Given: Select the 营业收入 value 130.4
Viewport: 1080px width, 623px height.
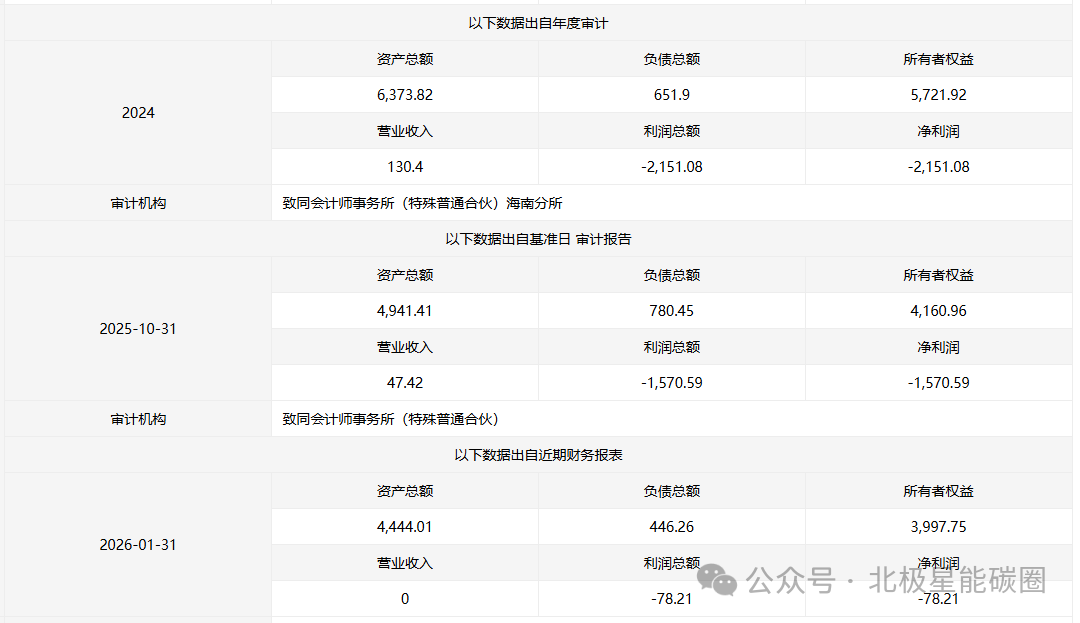Looking at the screenshot, I should (405, 167).
